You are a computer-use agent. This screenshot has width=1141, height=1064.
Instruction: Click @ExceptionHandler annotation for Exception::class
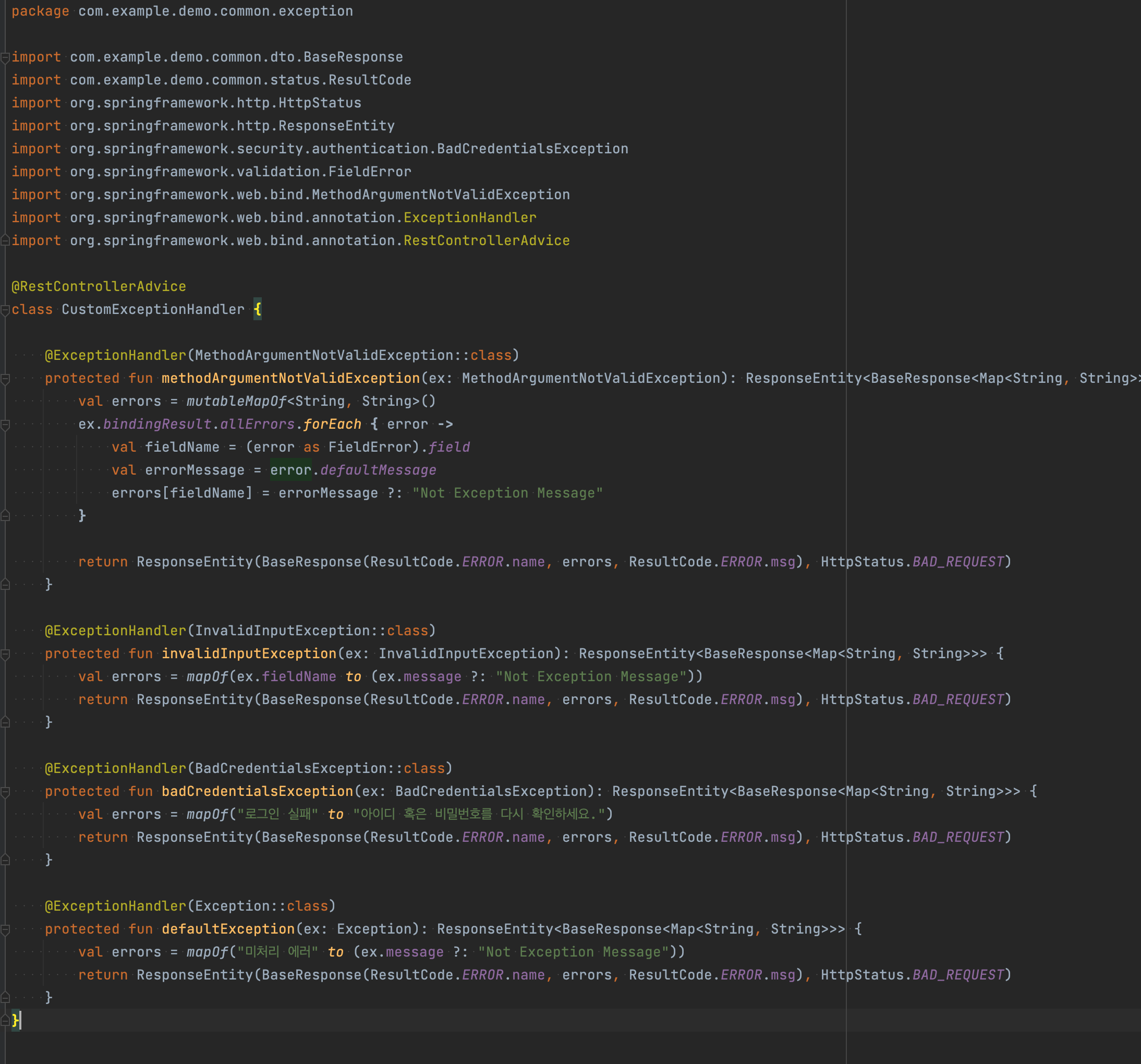coord(116,906)
